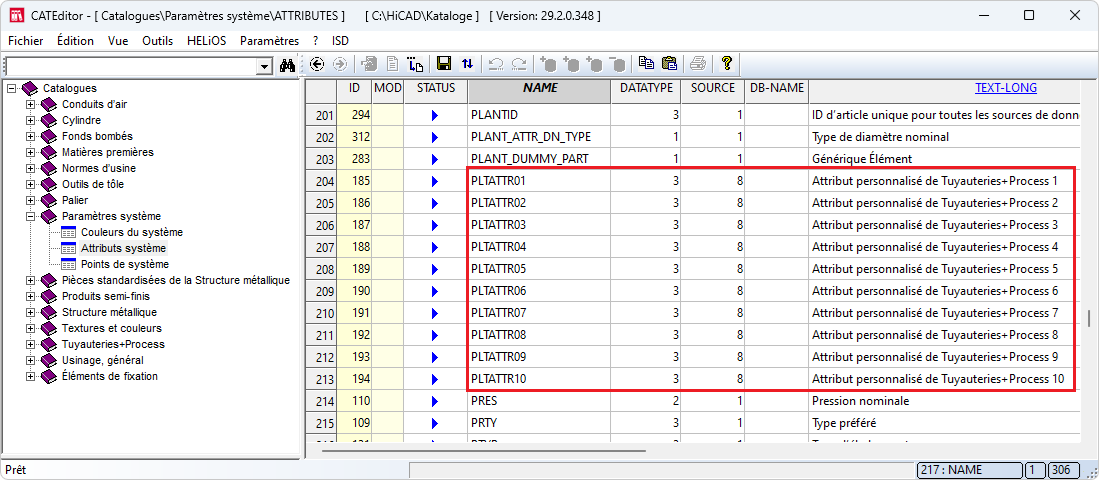This screenshot has height=480, width=1099.
Task: Click the TEXT-LONG column header link
Action: tap(1006, 88)
